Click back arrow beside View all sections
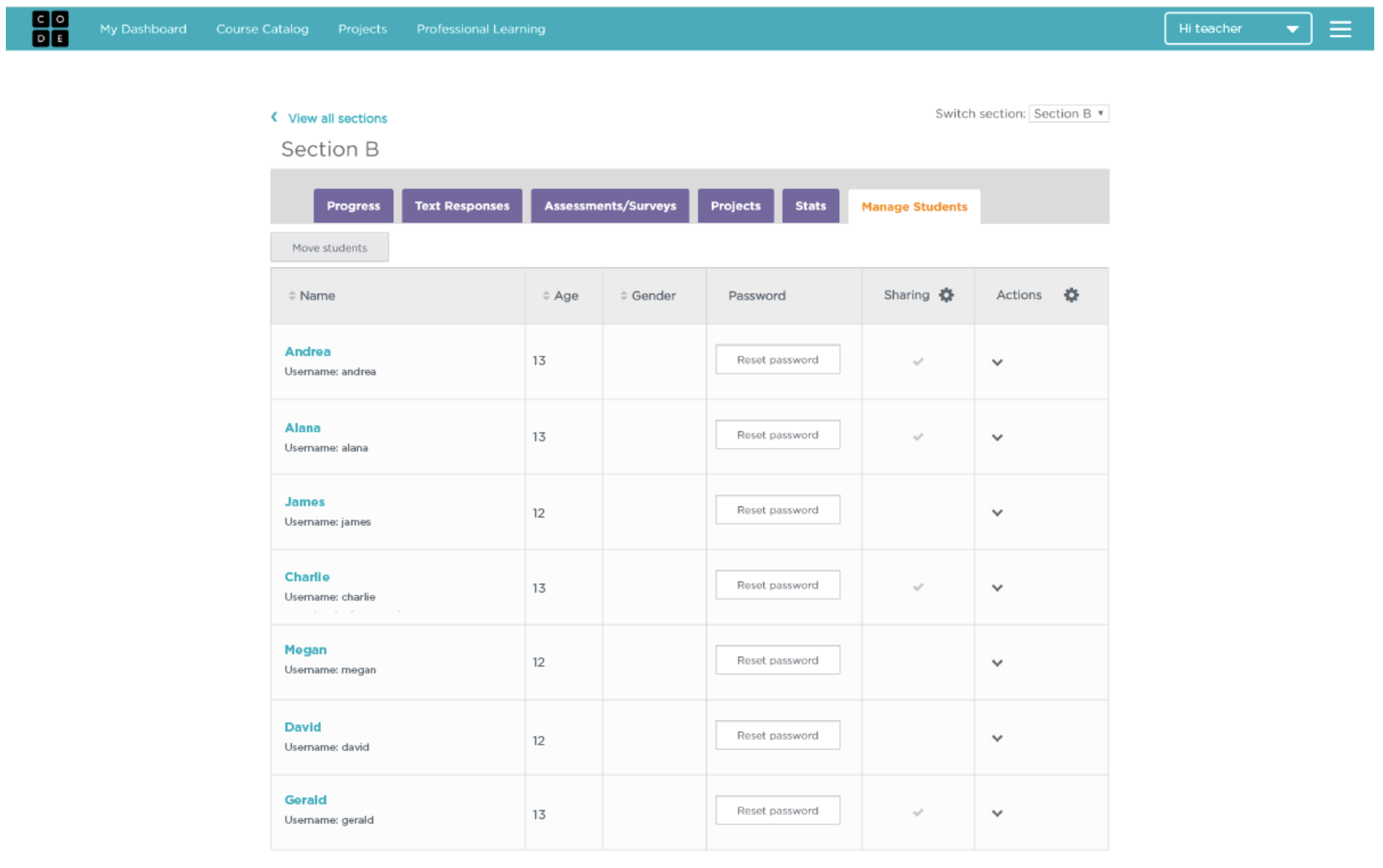1383x868 pixels. pyautogui.click(x=274, y=118)
